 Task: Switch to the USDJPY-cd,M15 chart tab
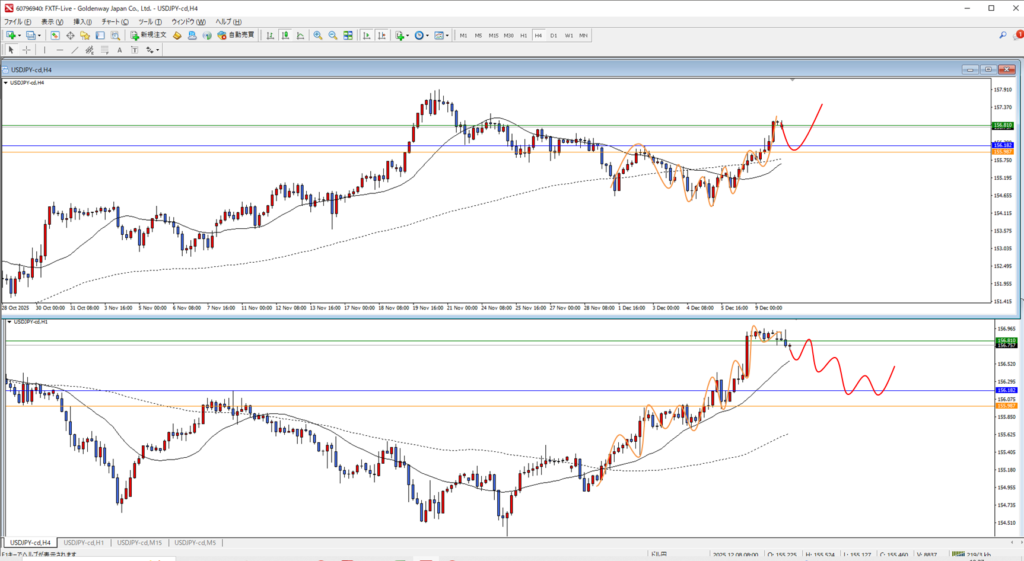pos(139,542)
